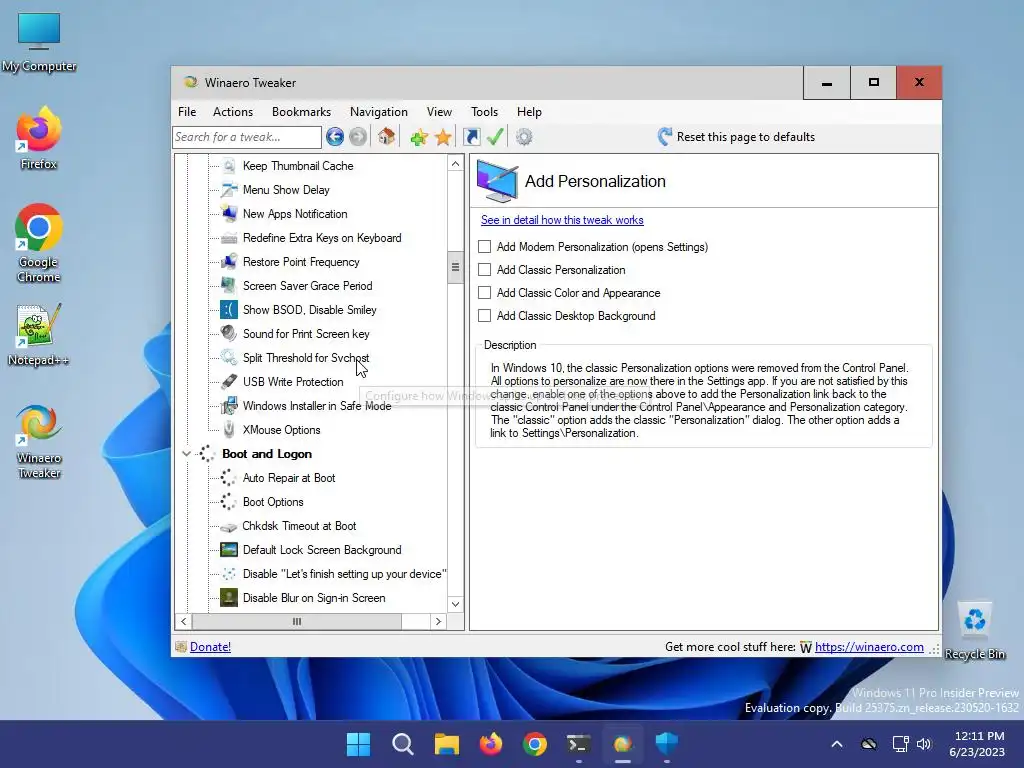Image resolution: width=1024 pixels, height=768 pixels.
Task: Select the Recycle Bin desktop icon
Action: 975,631
